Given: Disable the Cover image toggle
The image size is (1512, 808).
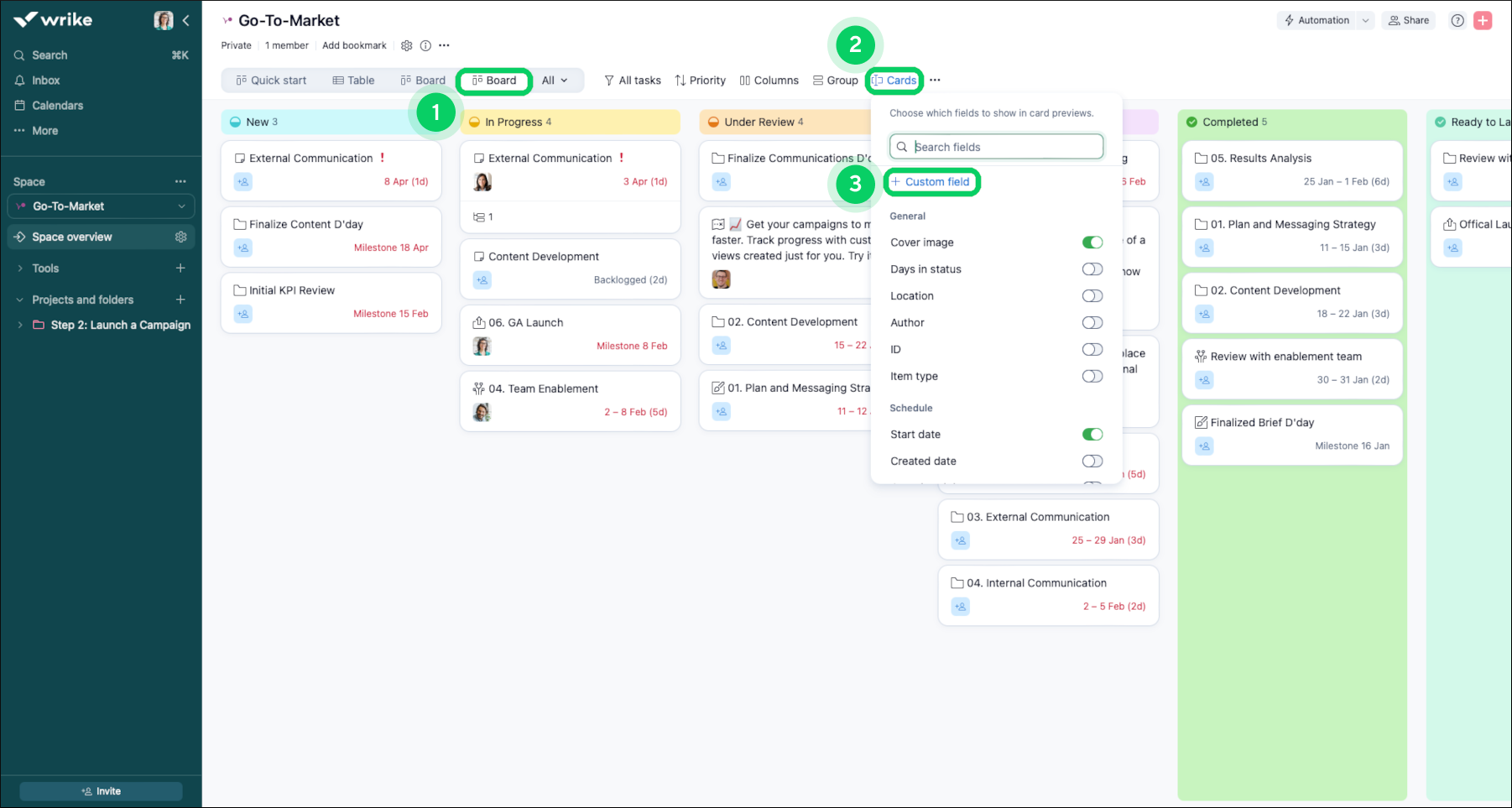Looking at the screenshot, I should 1092,242.
